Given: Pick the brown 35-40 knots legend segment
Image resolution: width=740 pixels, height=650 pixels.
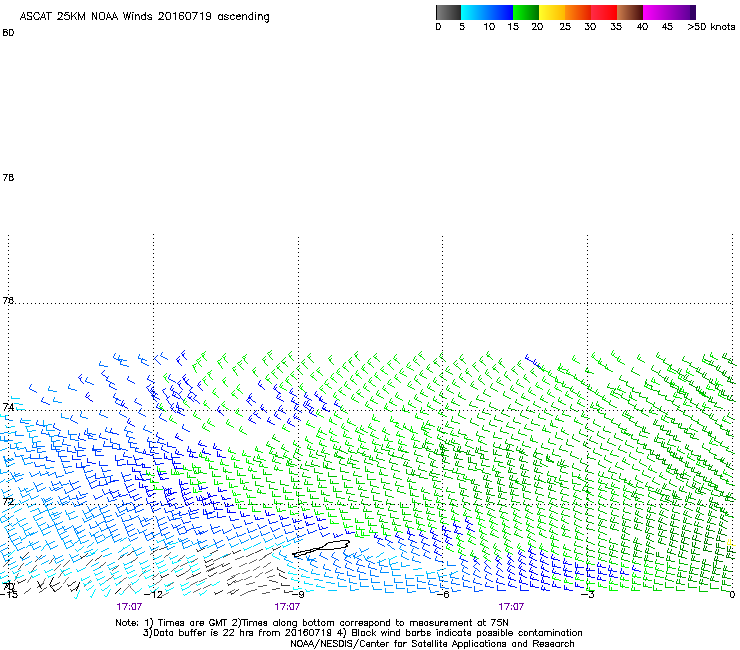Looking at the screenshot, I should pos(630,12).
